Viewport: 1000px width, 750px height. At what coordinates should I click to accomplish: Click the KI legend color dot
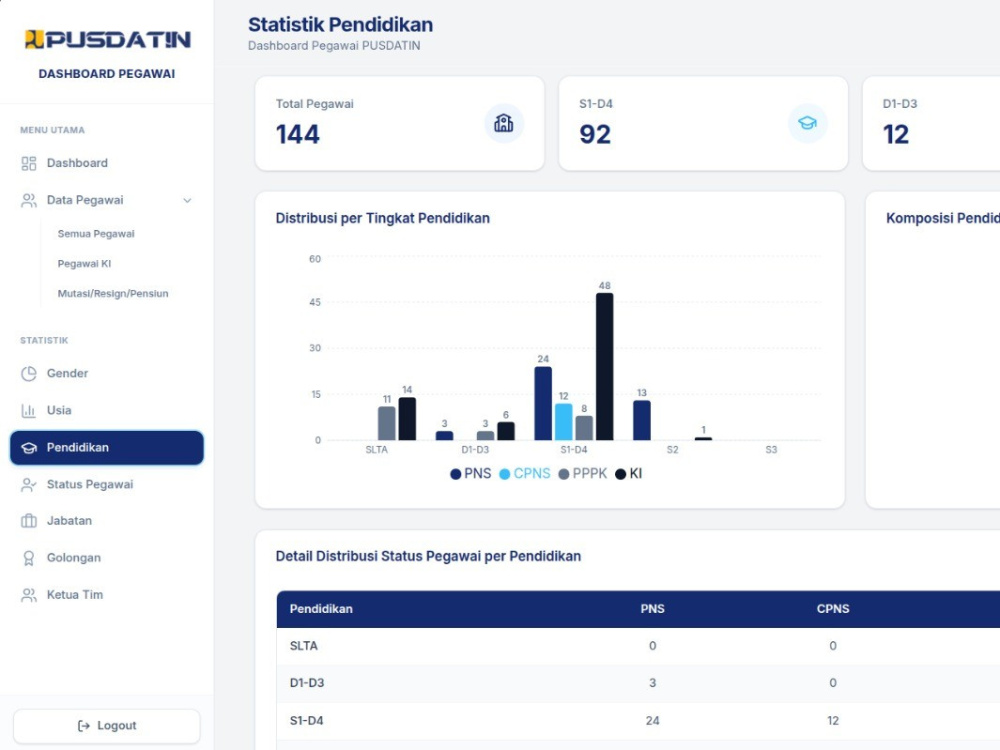(621, 474)
